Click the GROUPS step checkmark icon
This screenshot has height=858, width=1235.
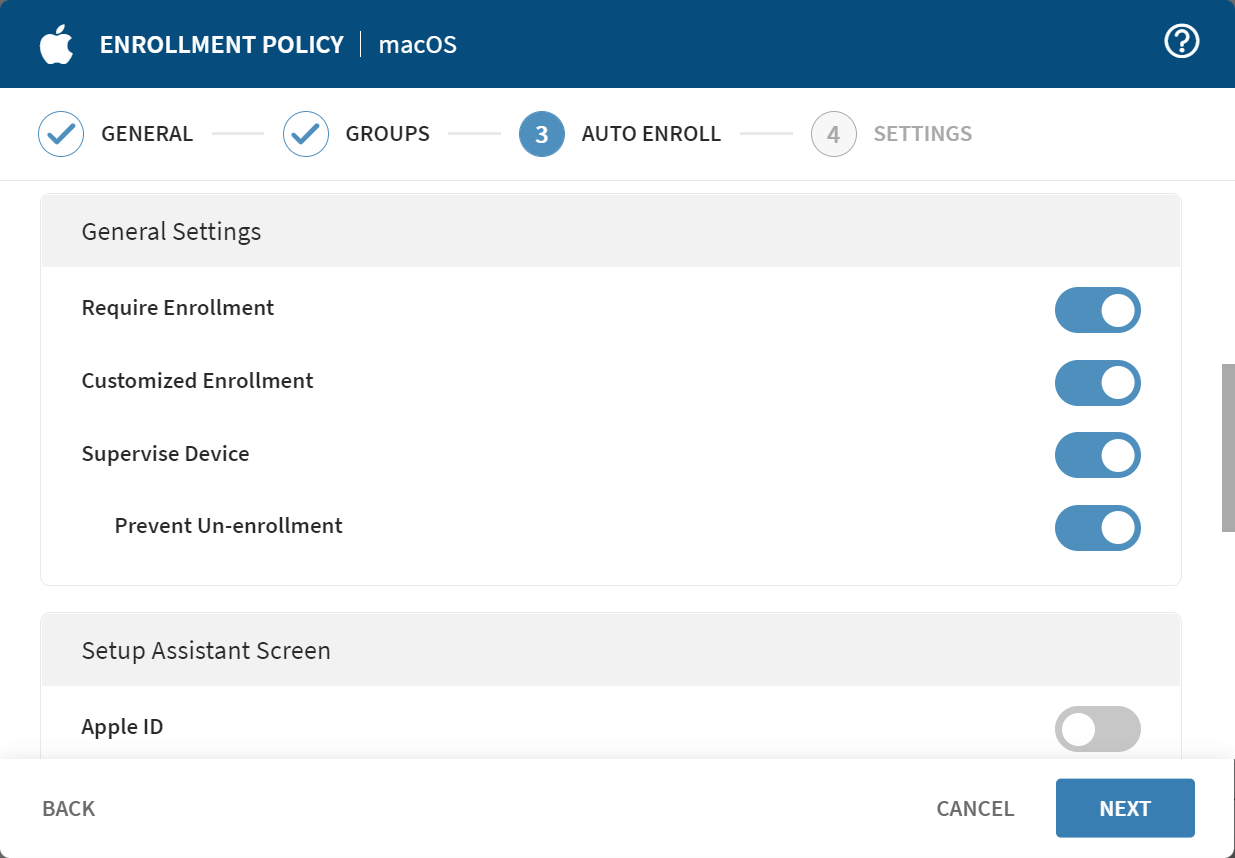pos(306,134)
